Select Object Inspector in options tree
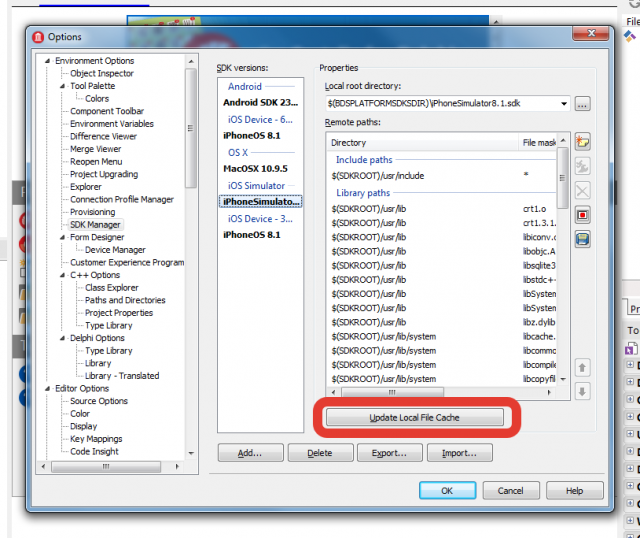This screenshot has width=640, height=538. click(102, 73)
